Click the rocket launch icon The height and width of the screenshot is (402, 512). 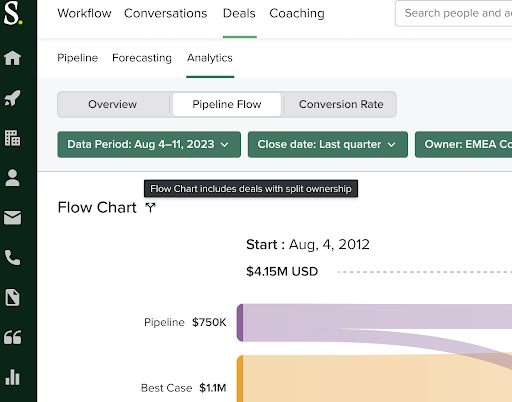pos(12,98)
